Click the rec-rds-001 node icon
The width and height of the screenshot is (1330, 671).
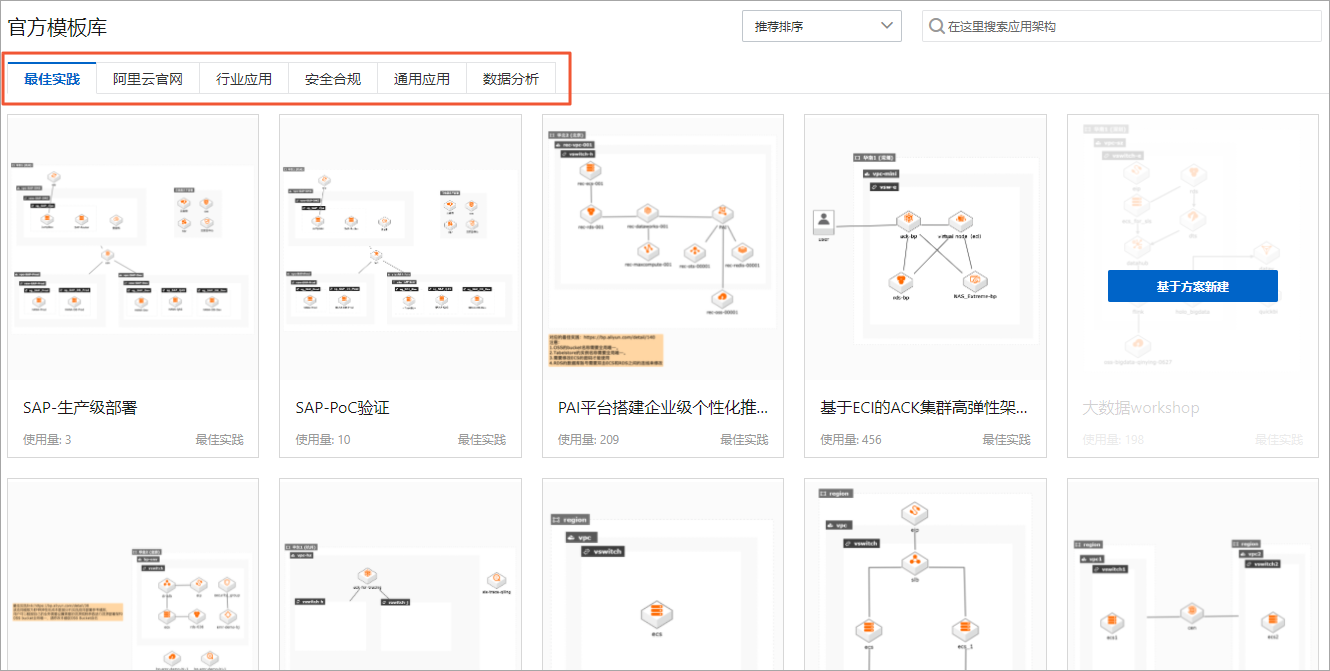click(592, 214)
